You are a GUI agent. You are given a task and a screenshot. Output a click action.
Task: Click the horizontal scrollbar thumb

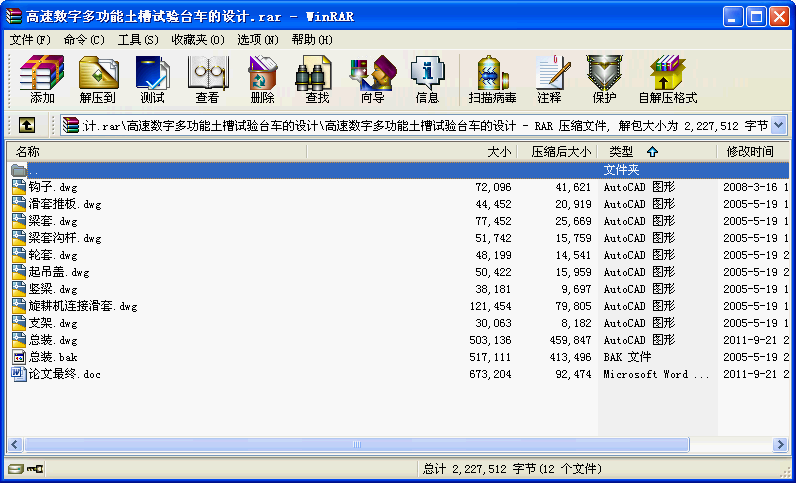point(357,444)
